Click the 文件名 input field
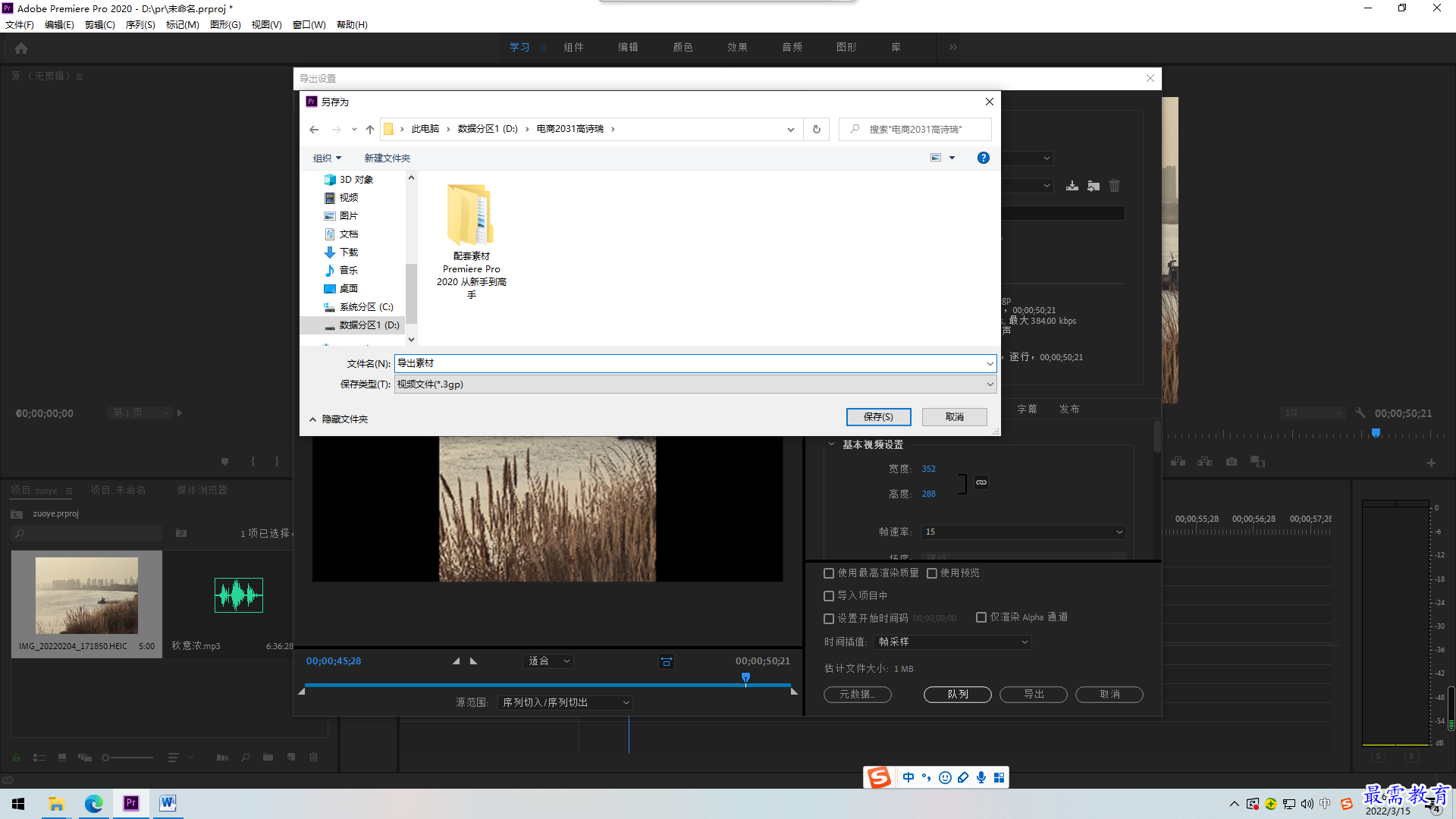Viewport: 1456px width, 819px height. tap(695, 364)
